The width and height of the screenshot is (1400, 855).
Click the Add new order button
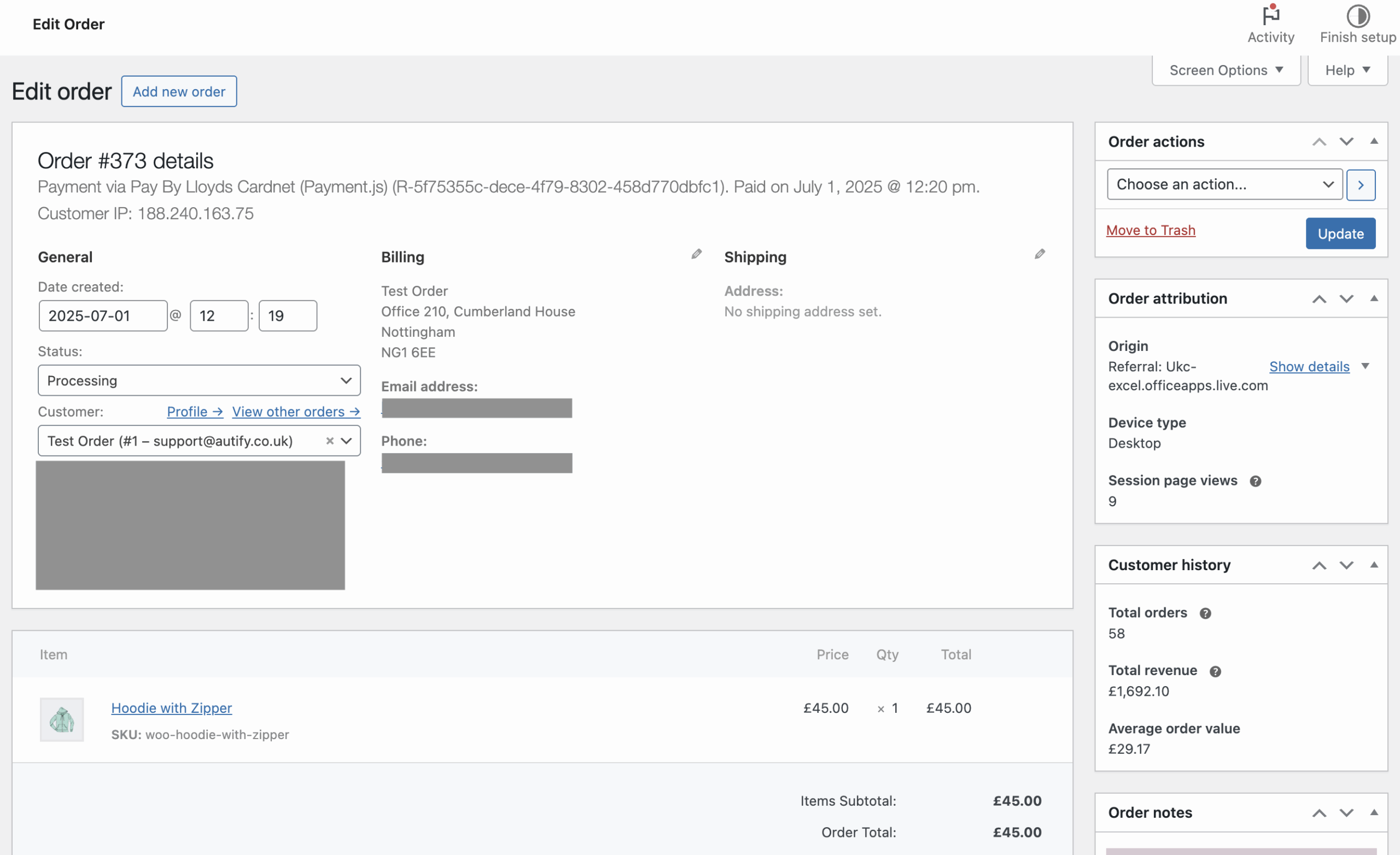(x=178, y=91)
